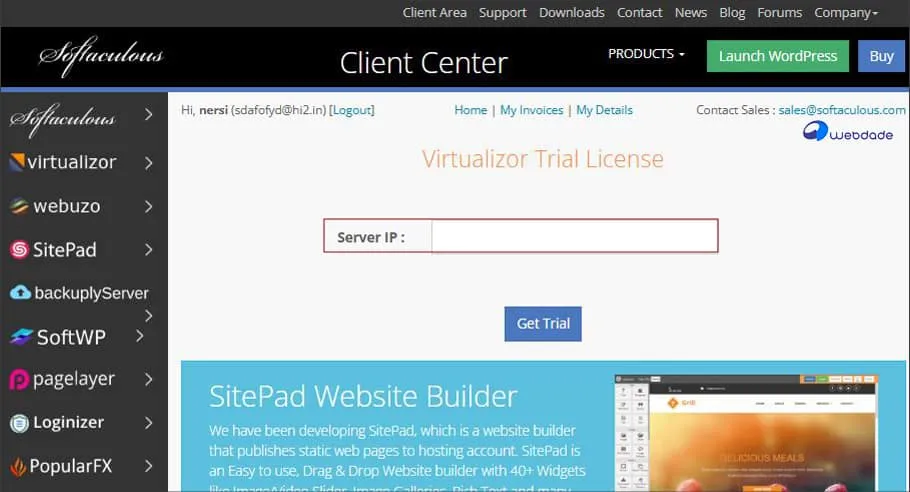Open Forums in top navigation

(x=779, y=13)
